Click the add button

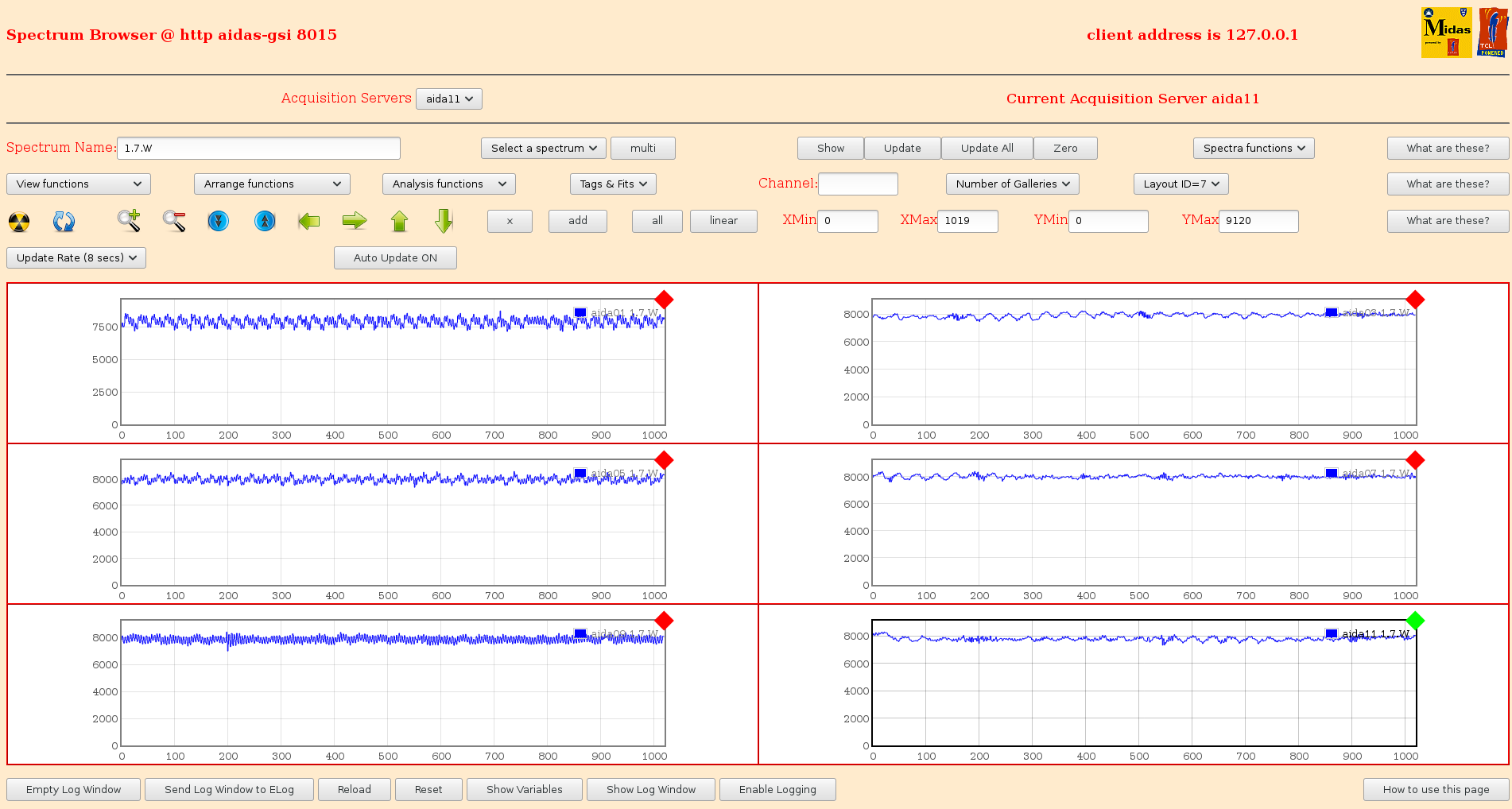coord(578,221)
